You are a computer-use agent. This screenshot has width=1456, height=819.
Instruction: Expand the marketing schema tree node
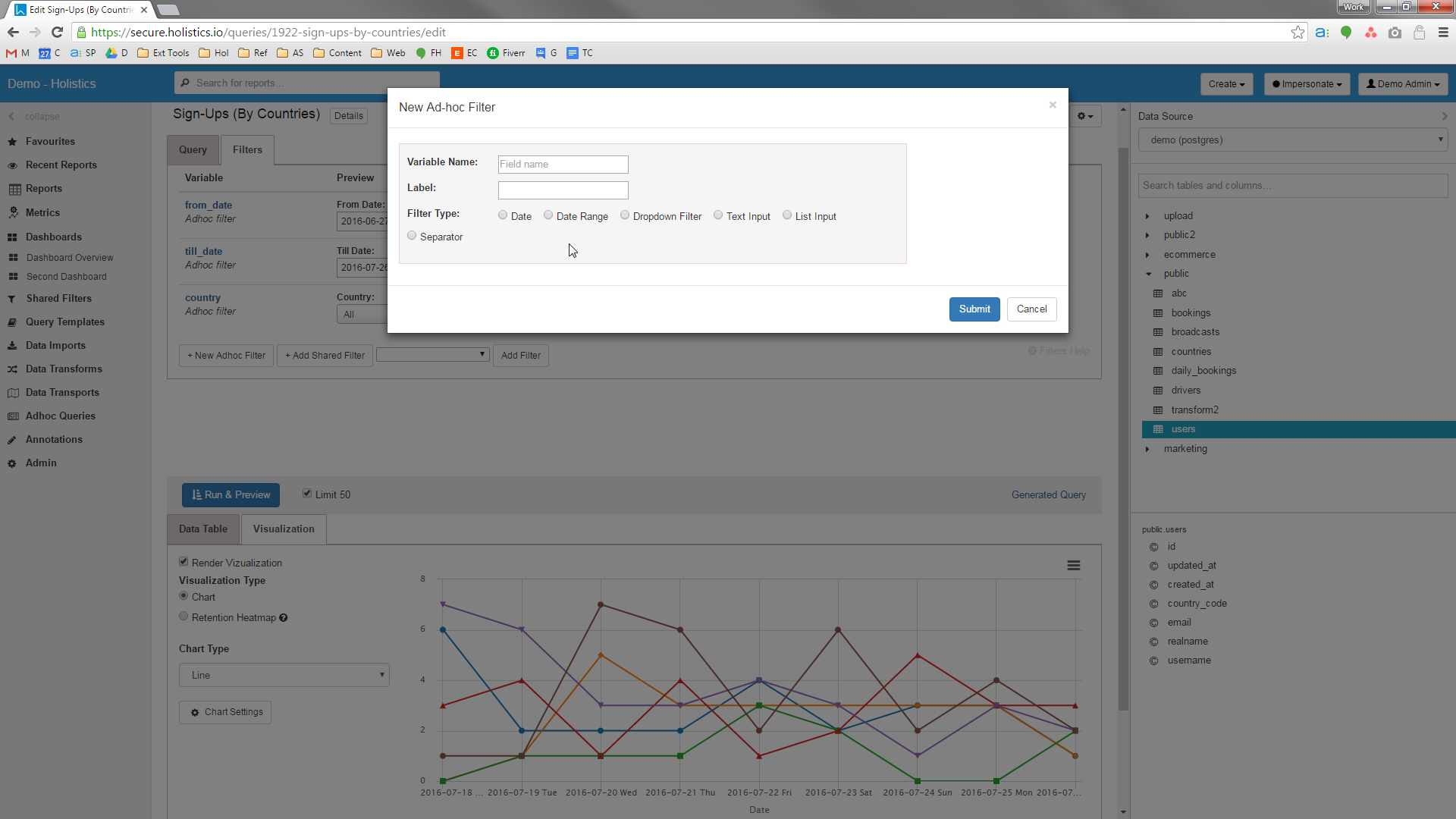[x=1147, y=449]
